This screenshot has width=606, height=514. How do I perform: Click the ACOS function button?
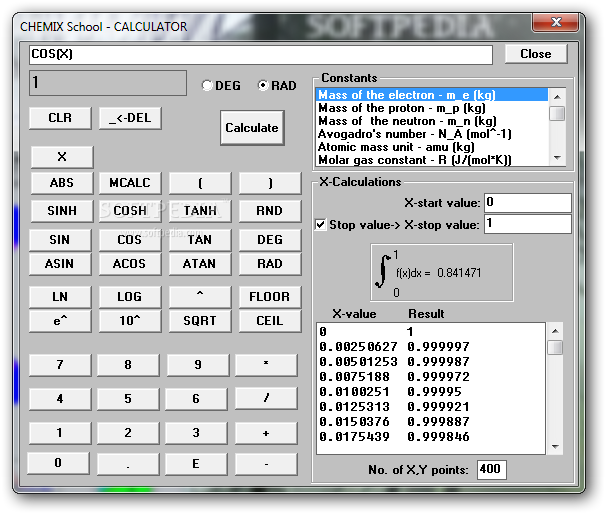130,264
